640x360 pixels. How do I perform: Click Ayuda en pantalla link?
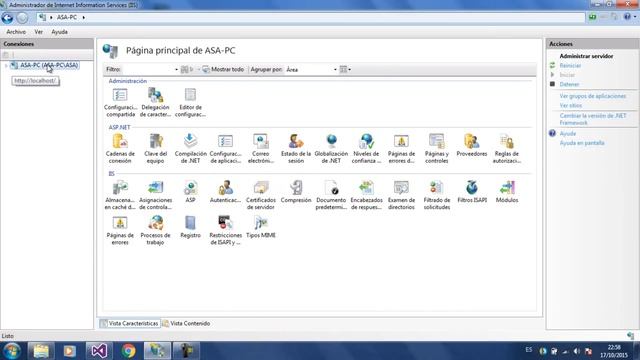coord(582,143)
